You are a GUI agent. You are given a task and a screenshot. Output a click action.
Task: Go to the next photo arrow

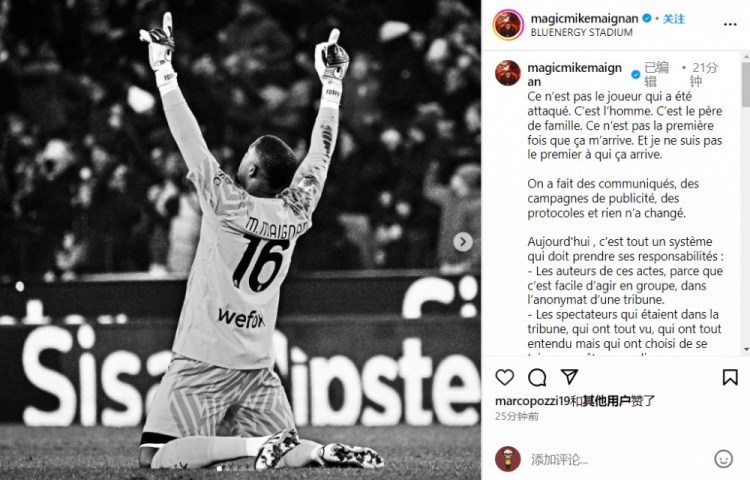tap(463, 242)
